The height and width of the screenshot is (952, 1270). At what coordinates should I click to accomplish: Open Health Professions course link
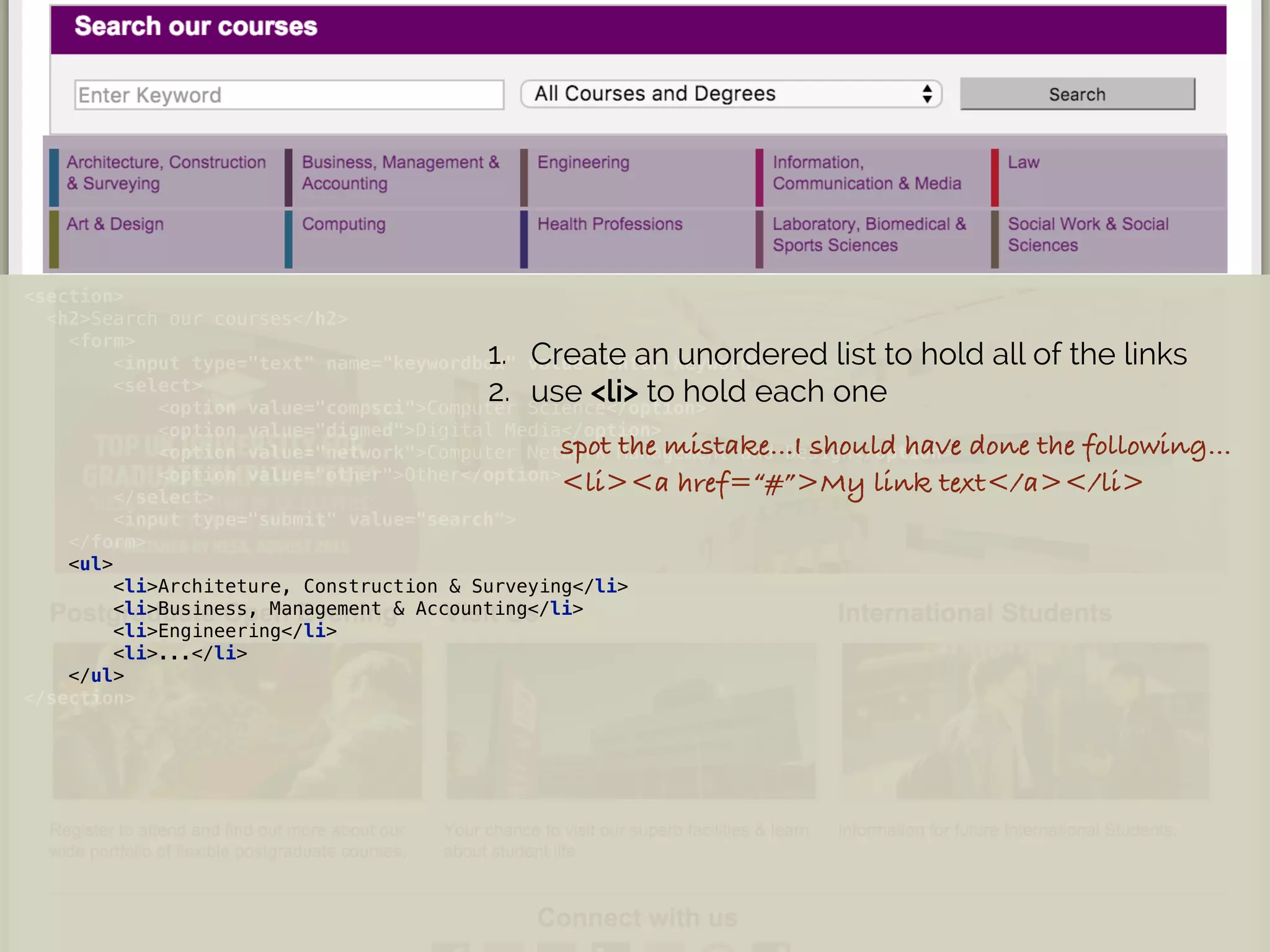[610, 224]
